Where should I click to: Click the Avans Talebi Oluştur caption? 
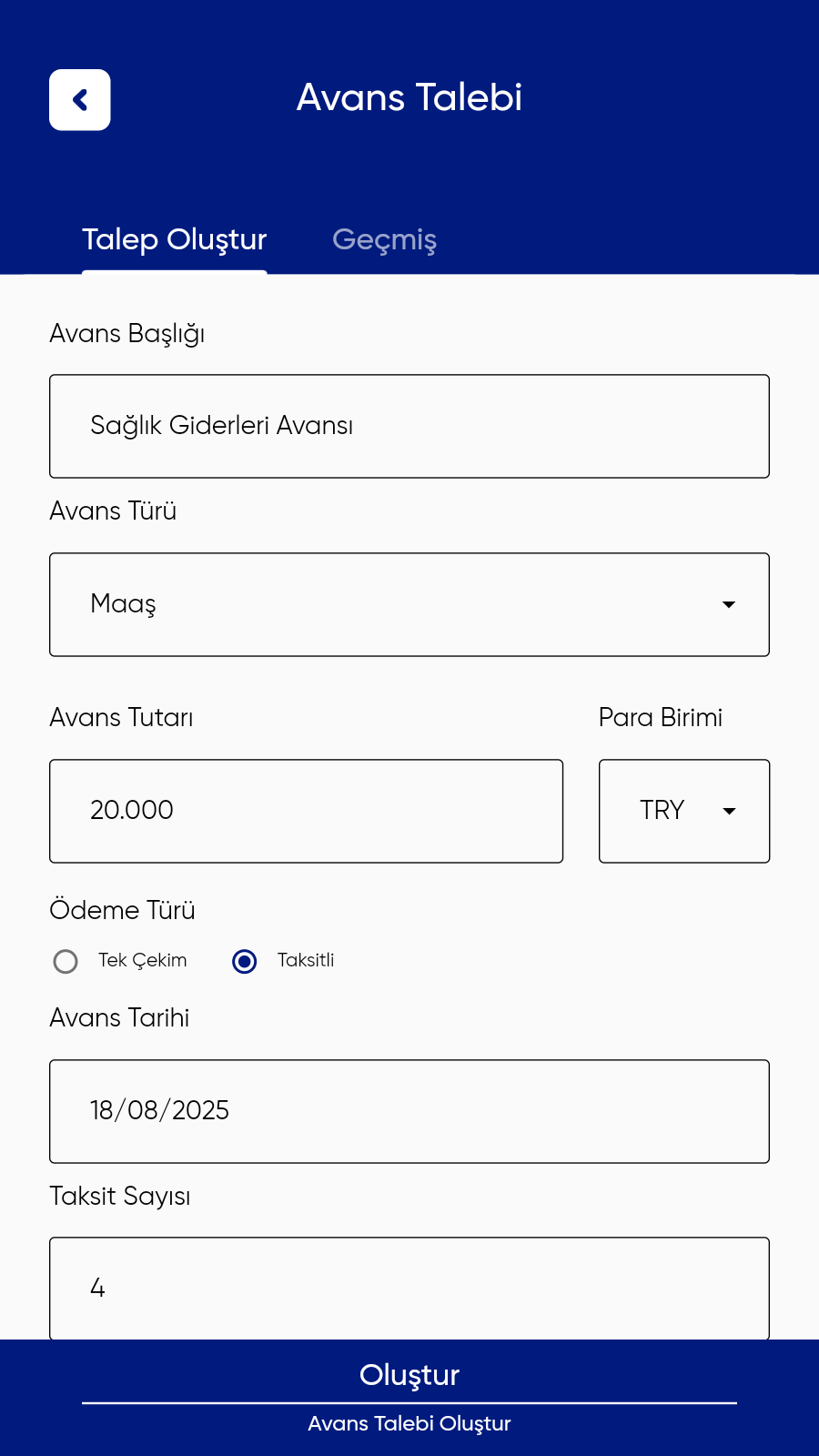click(x=409, y=1424)
